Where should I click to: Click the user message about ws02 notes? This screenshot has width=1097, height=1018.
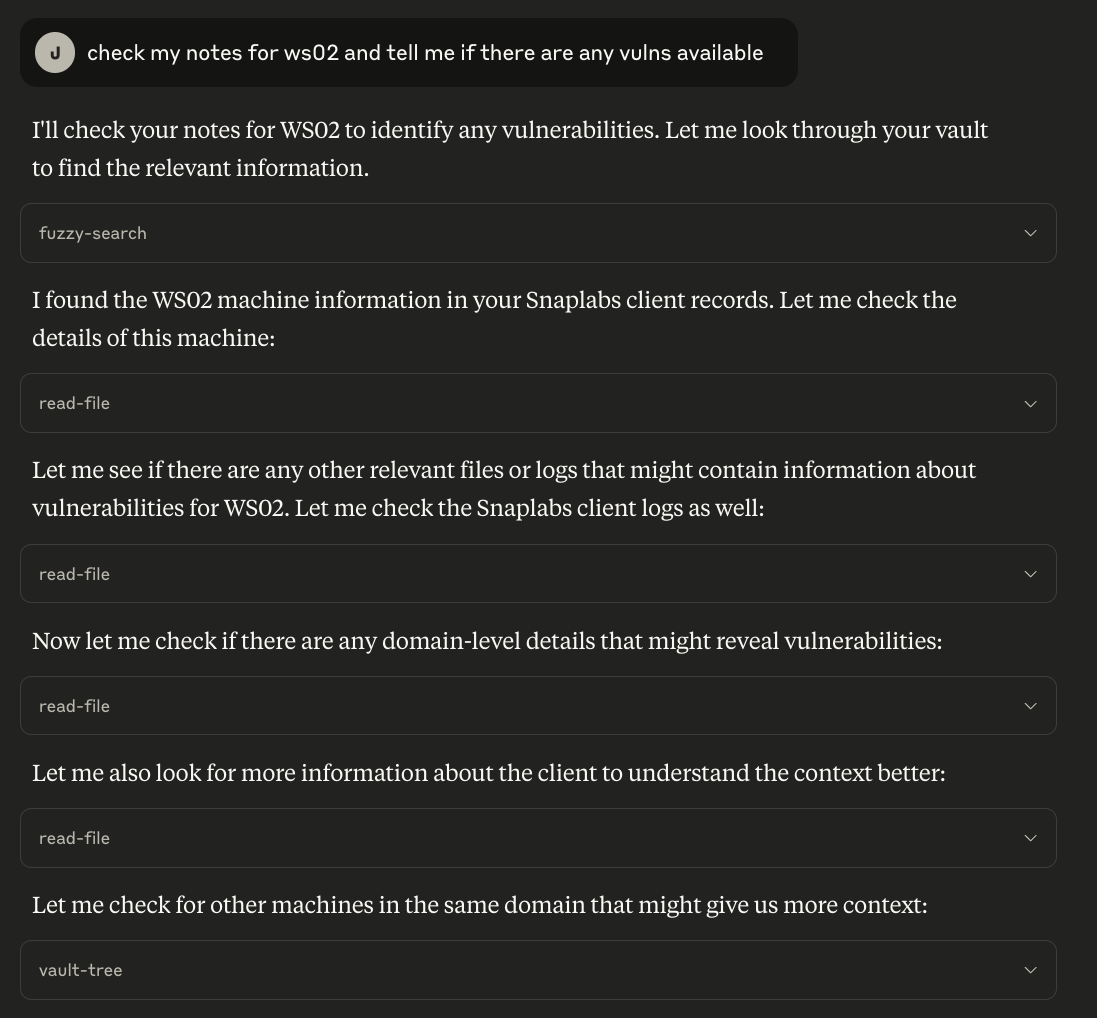point(424,53)
